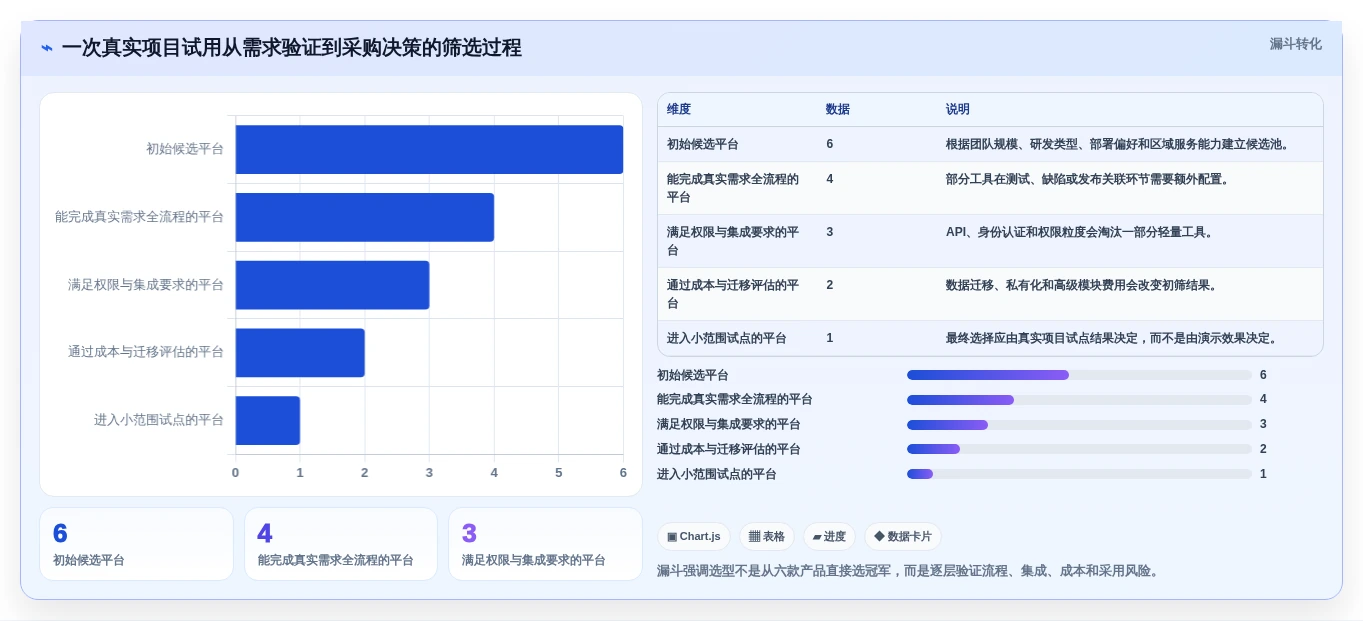The height and width of the screenshot is (621, 1363).
Task: Click the 进入小范围试点的平台 chart bar
Action: pyautogui.click(x=268, y=420)
